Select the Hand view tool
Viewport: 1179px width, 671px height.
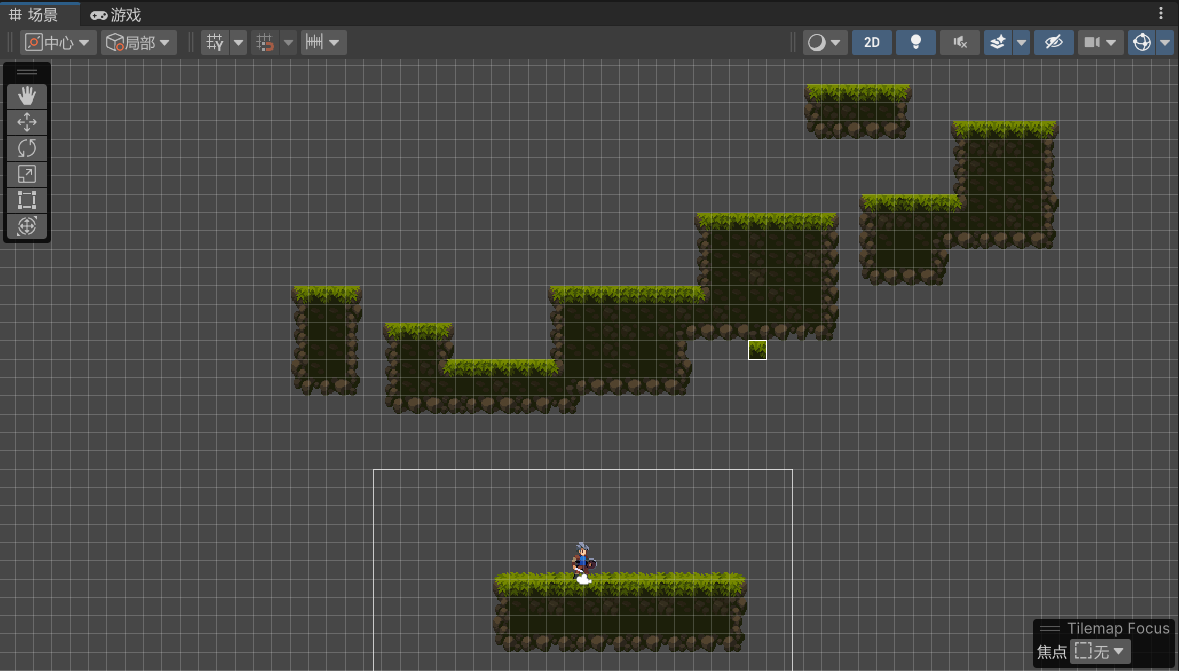[x=27, y=96]
